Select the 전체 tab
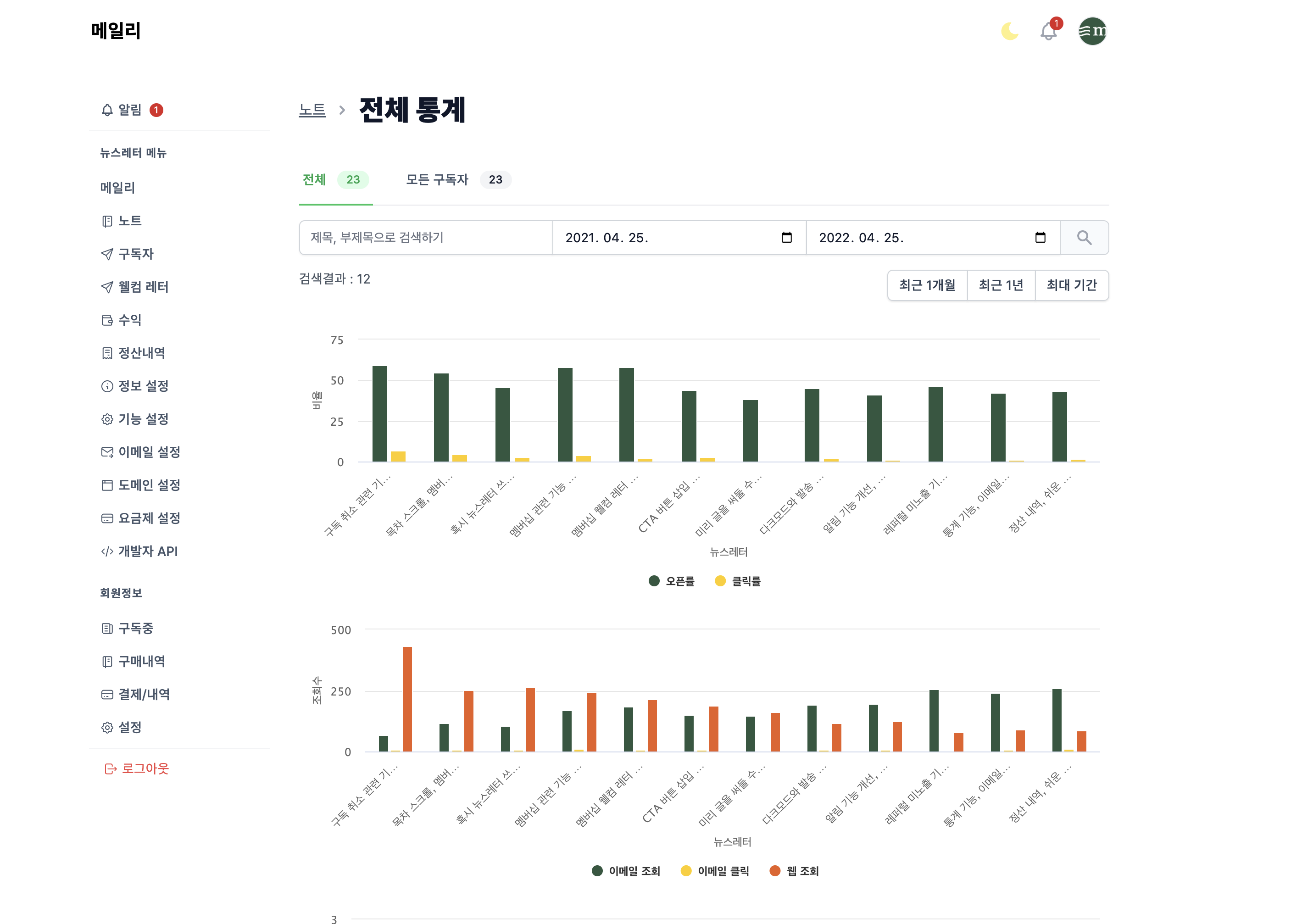The image size is (1302, 924). pos(314,180)
